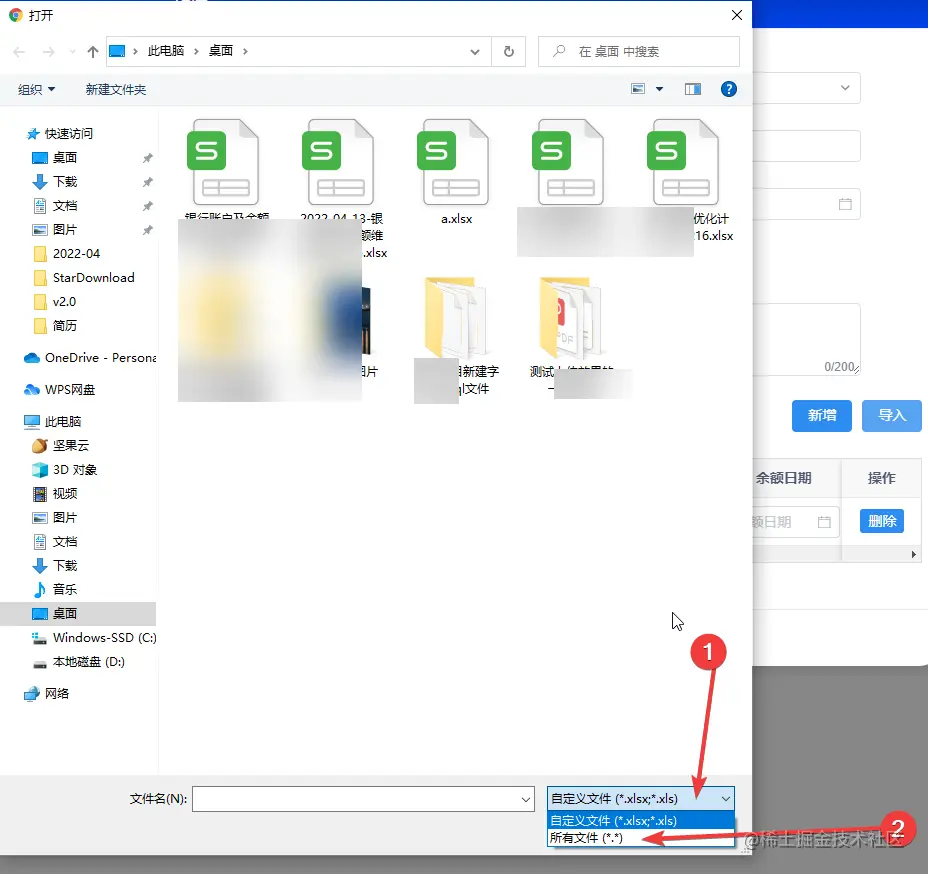Click 此电脑 in the address breadcrumb
This screenshot has width=928, height=874.
166,51
